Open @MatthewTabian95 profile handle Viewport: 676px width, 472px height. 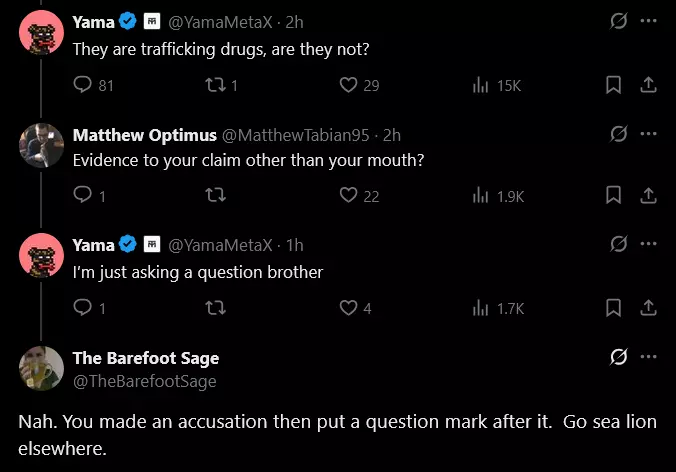click(x=296, y=135)
